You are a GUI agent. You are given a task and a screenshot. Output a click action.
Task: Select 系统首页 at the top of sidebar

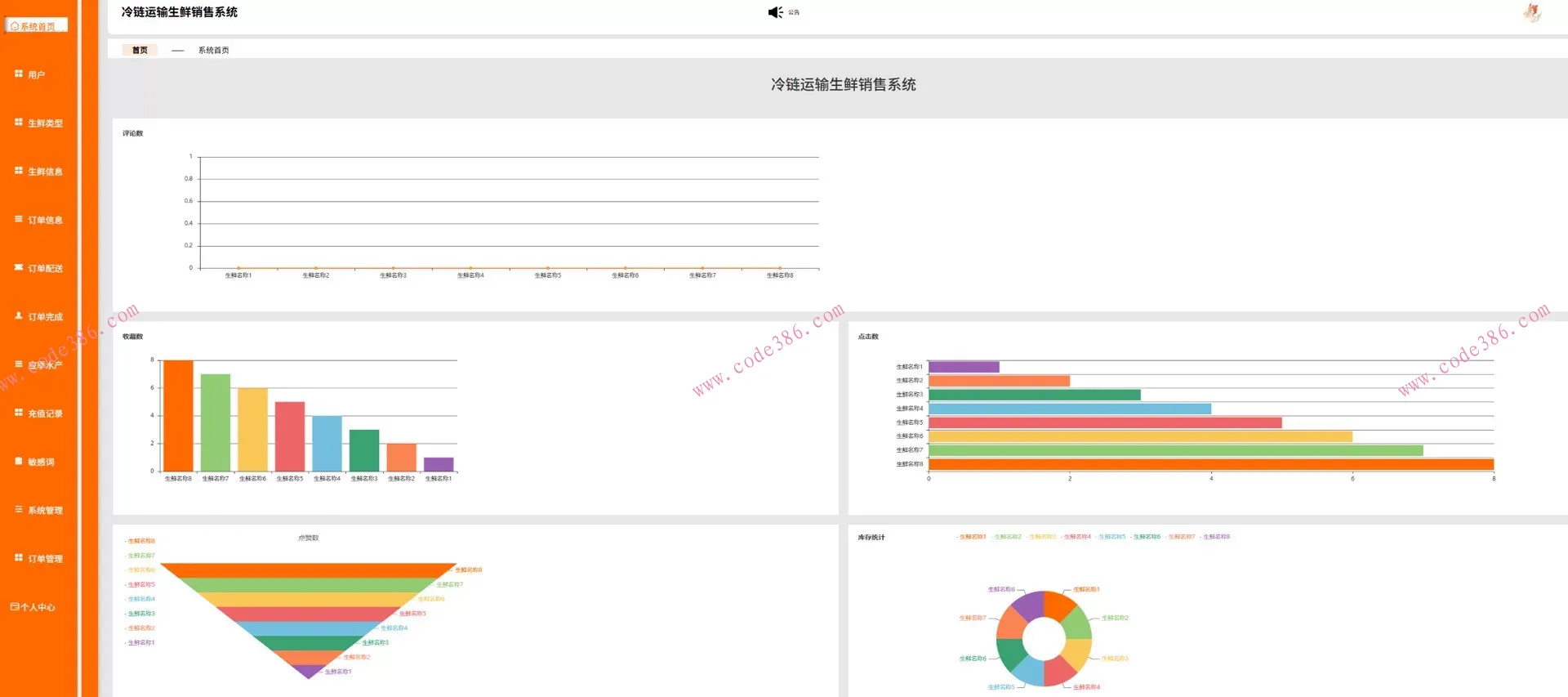(37, 26)
